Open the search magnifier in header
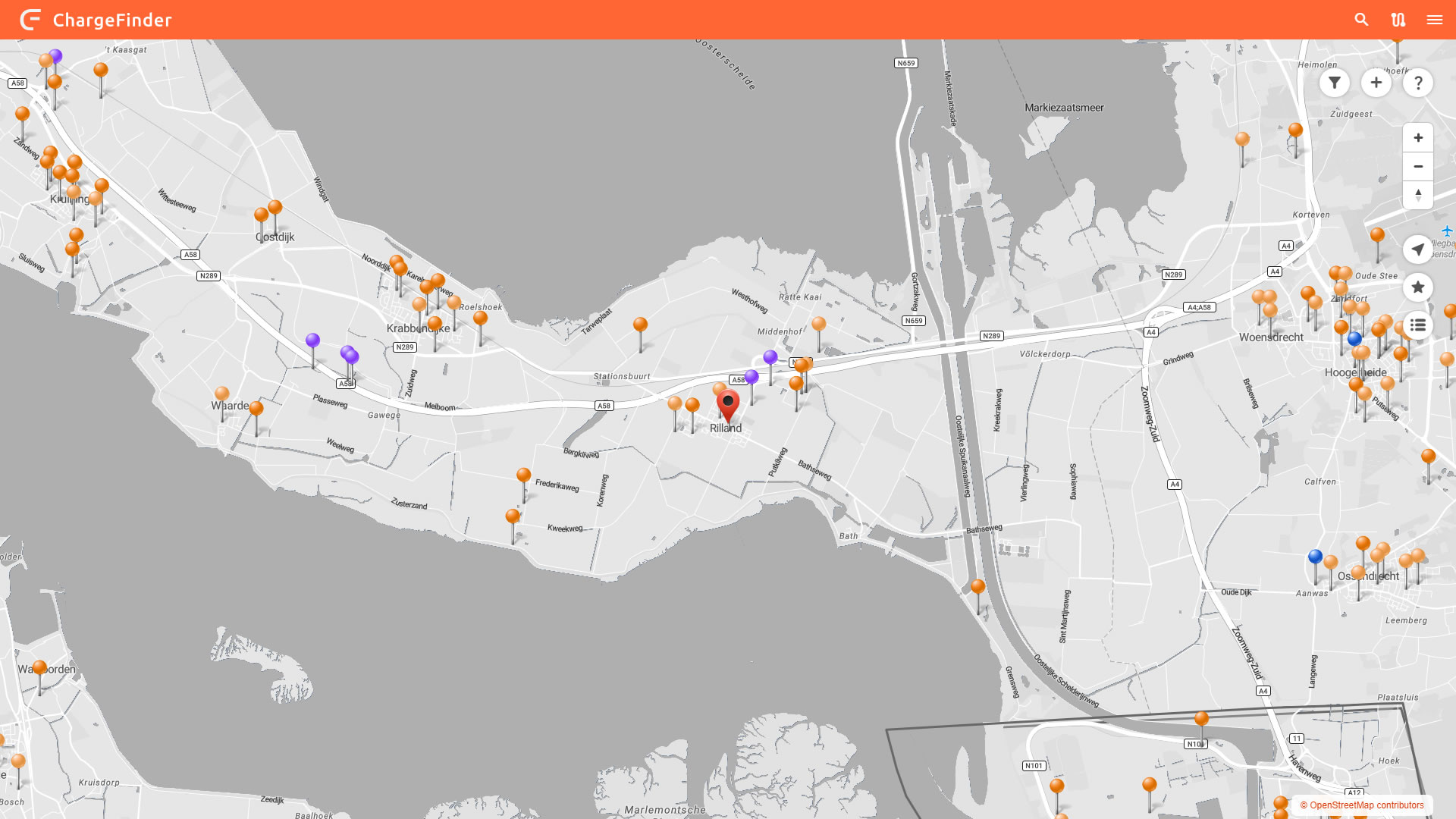The width and height of the screenshot is (1456, 819). tap(1361, 20)
